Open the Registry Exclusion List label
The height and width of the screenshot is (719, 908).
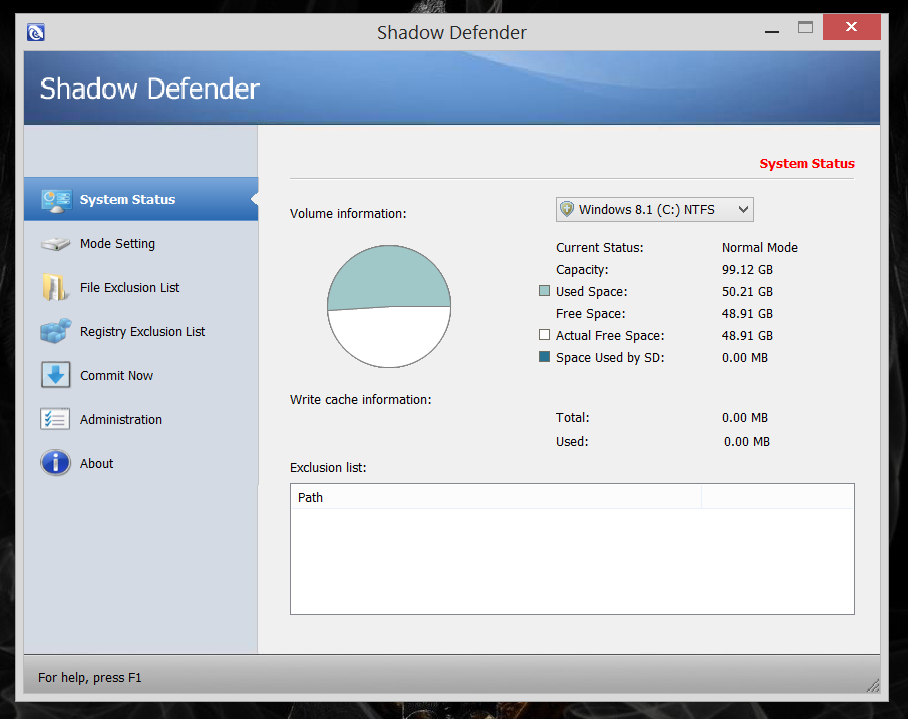(x=142, y=332)
